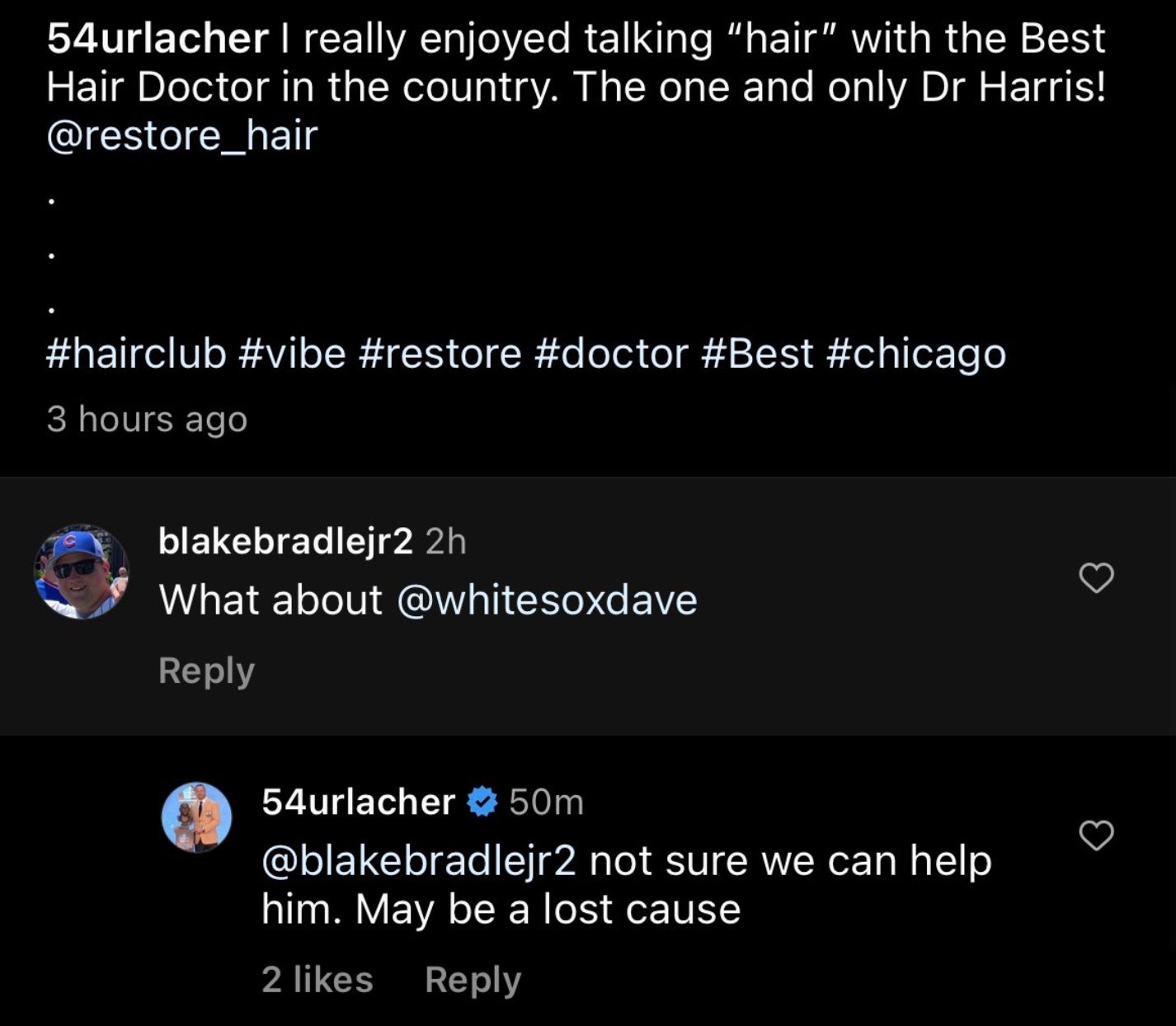Click the 54urlacher username in the caption
The image size is (1176, 1026).
(x=157, y=39)
